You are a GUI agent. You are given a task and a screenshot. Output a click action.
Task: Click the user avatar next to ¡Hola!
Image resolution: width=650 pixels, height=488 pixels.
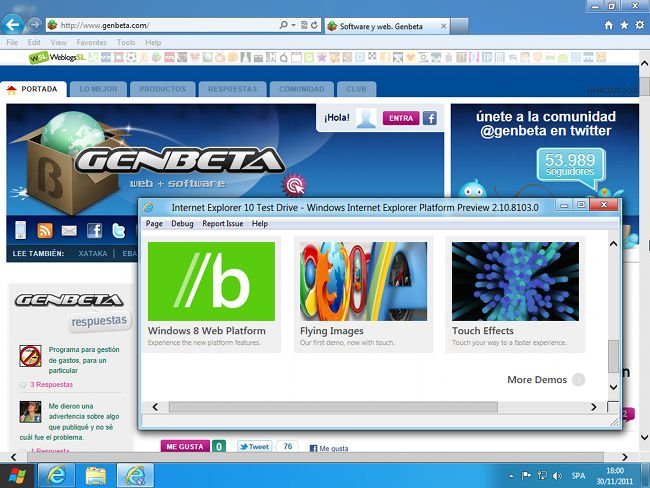click(366, 118)
